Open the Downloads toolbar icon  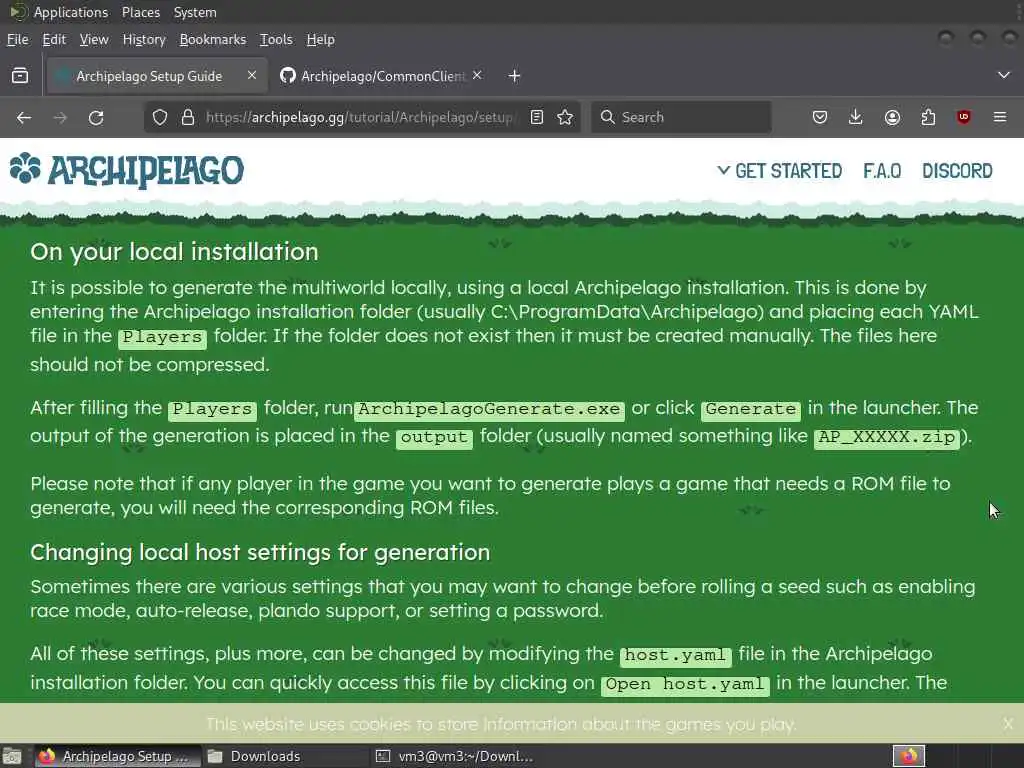coord(856,118)
